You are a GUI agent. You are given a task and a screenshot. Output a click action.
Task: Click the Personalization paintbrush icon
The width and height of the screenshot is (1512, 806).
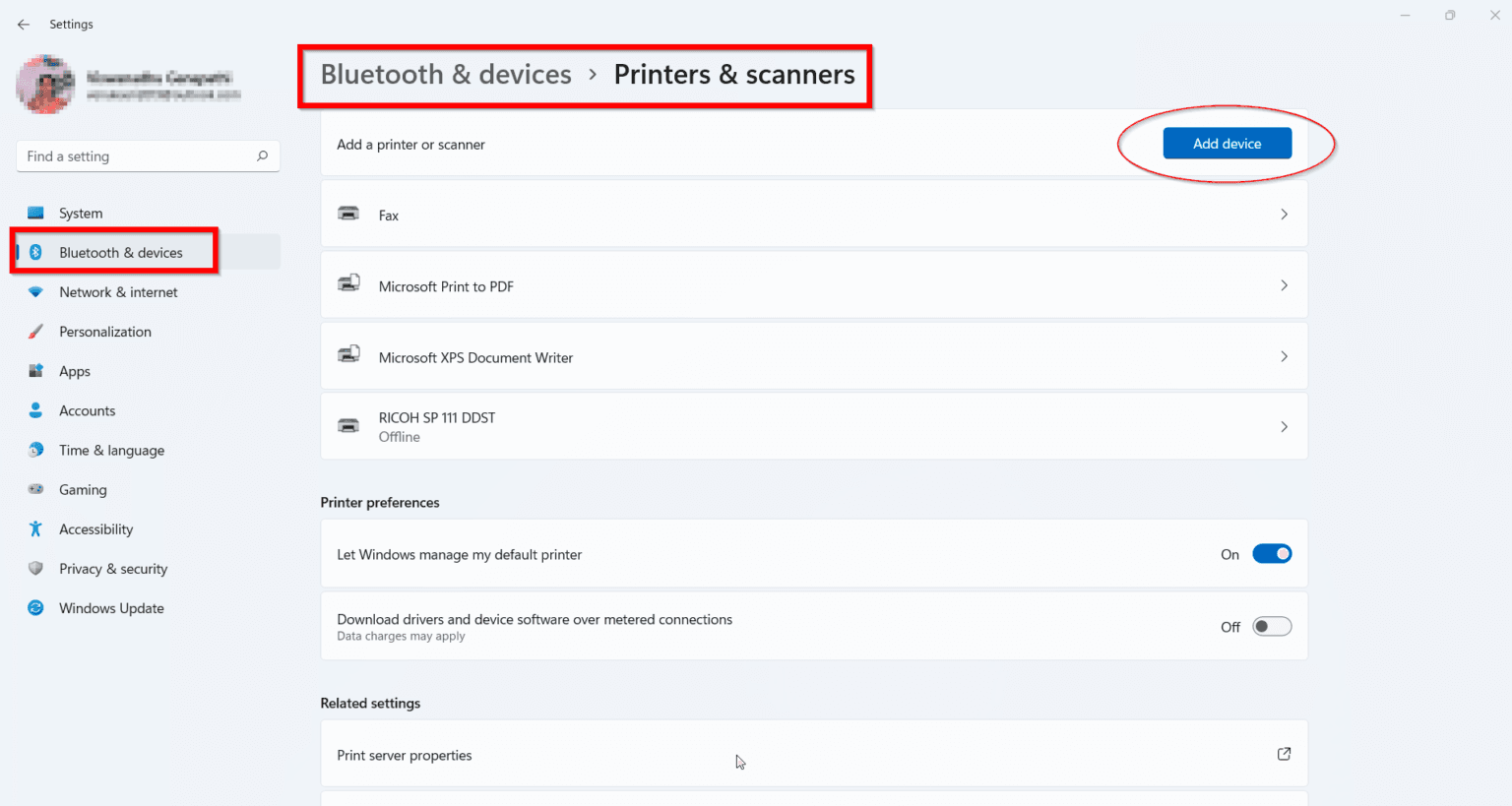click(35, 331)
